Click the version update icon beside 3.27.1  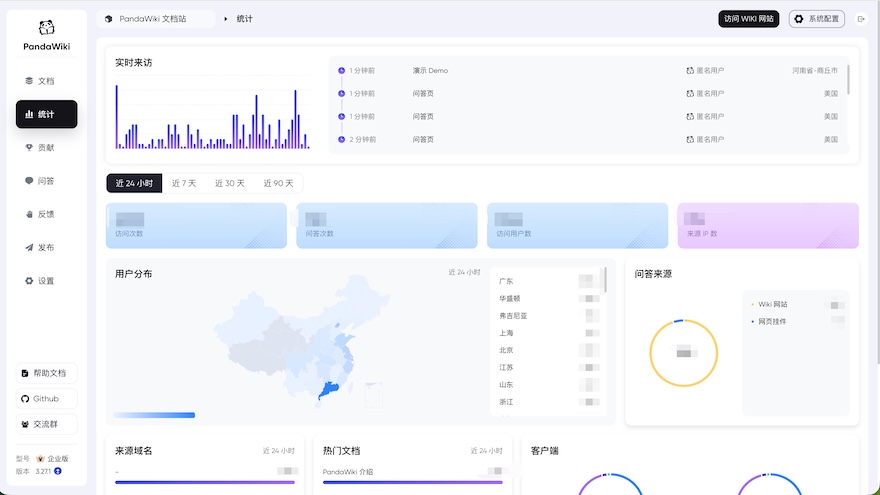[58, 470]
